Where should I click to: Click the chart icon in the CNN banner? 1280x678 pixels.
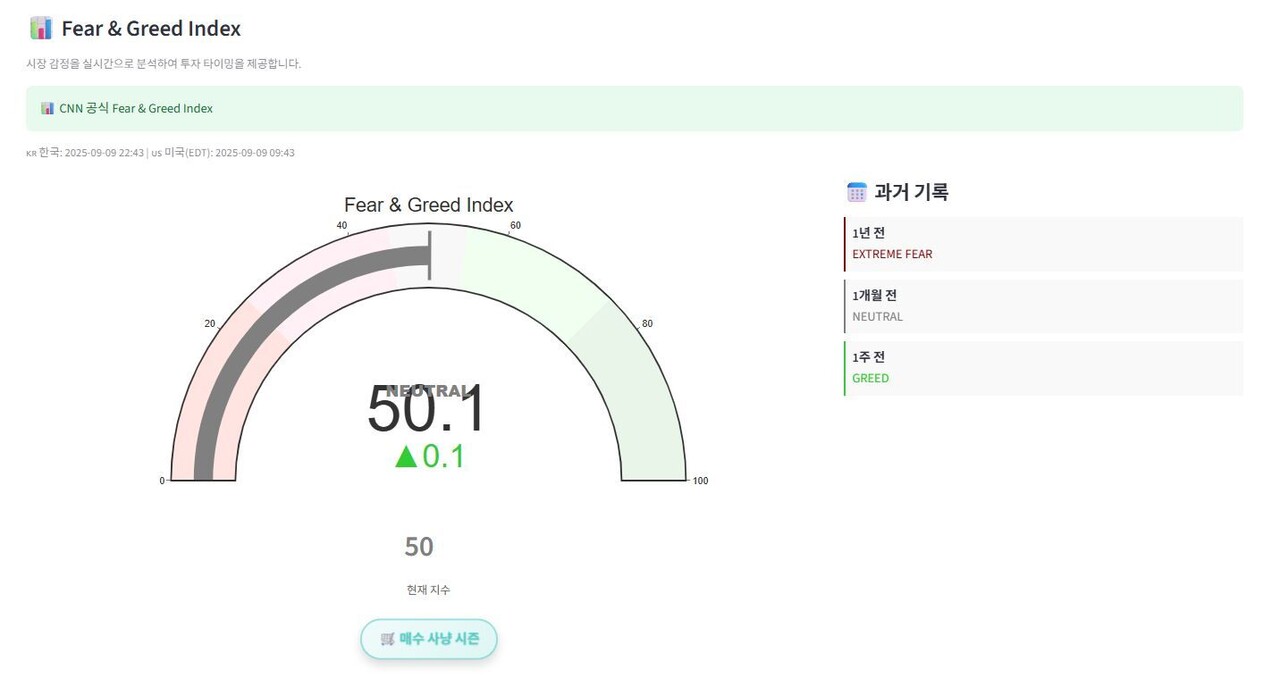pos(47,108)
